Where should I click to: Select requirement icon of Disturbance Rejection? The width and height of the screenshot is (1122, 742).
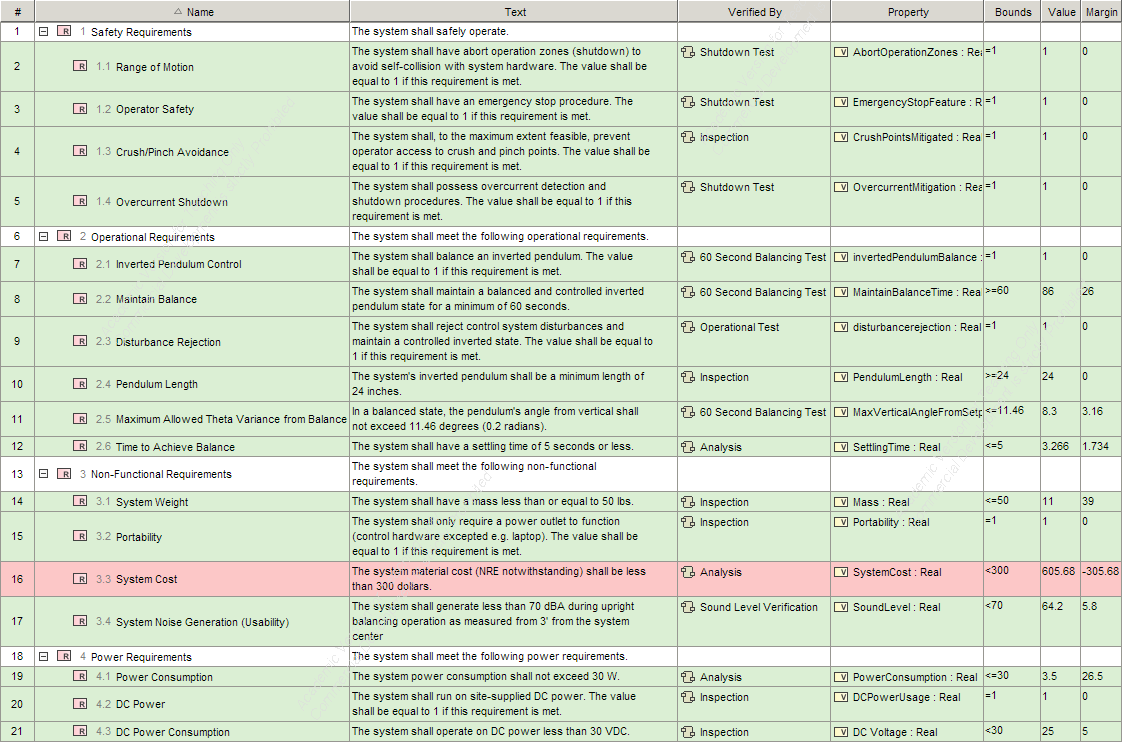click(x=80, y=341)
